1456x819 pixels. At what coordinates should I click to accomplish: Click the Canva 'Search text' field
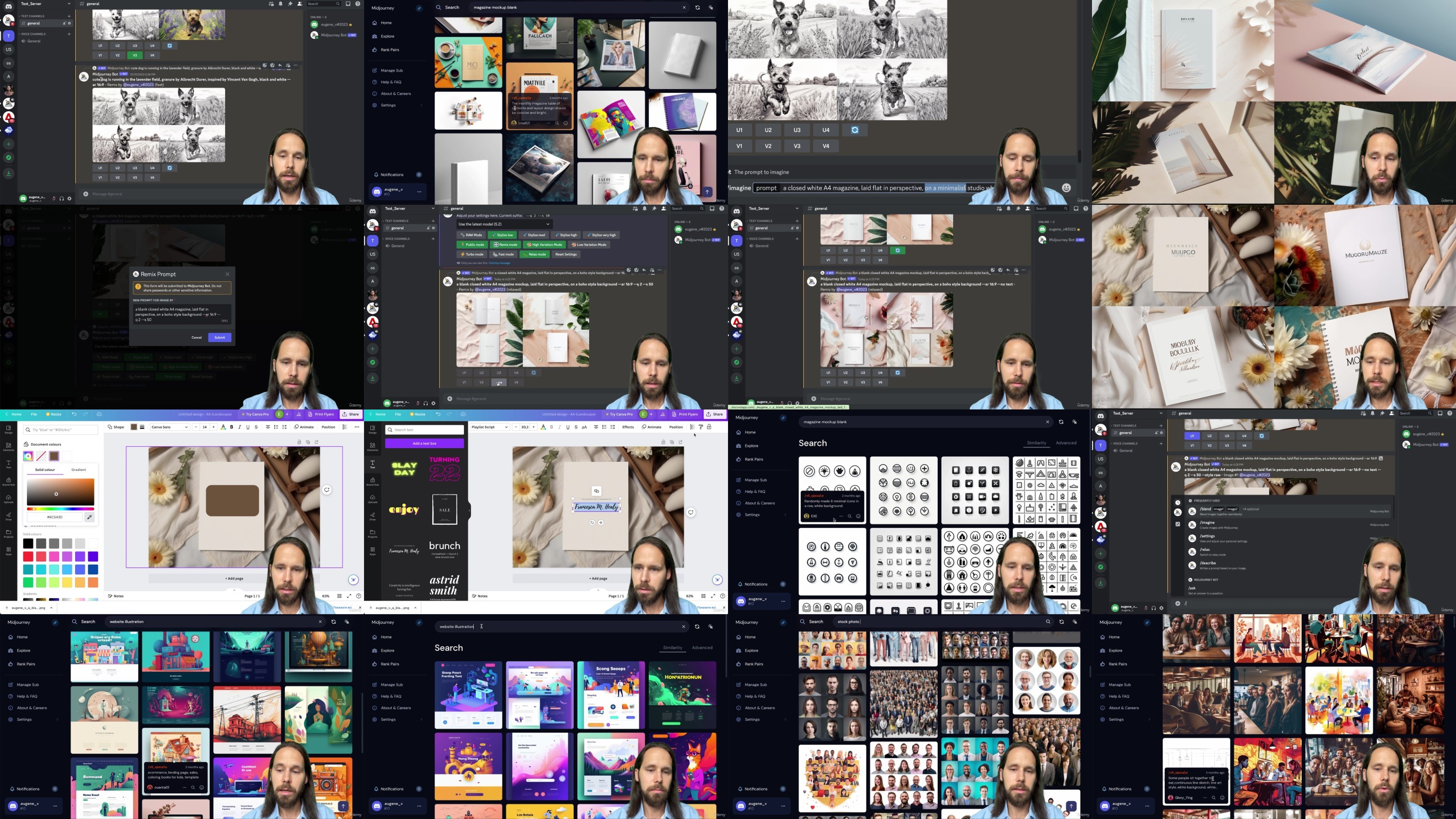point(425,430)
